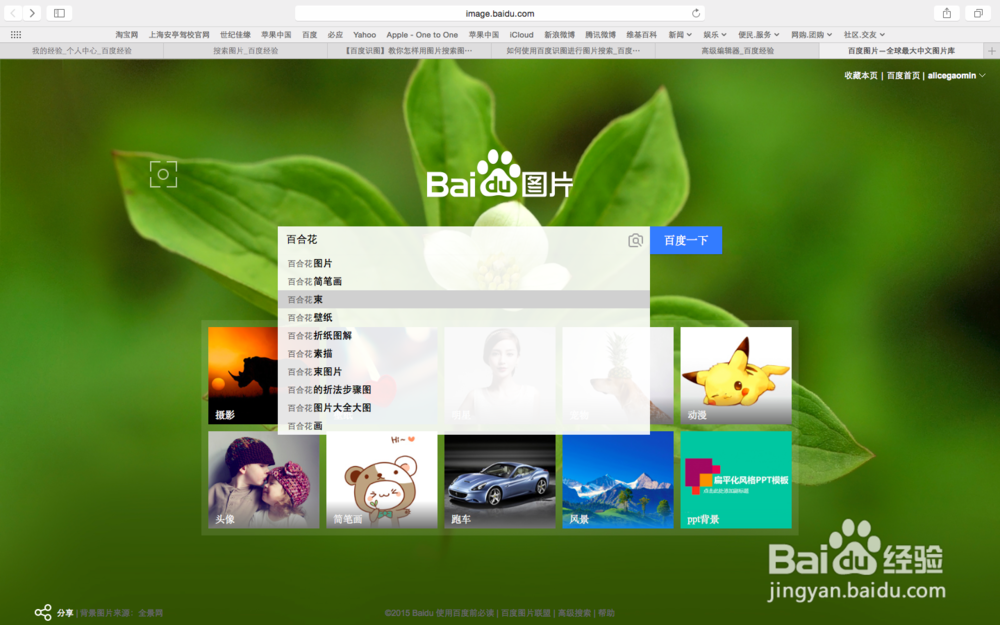
Task: Open the ppt背景 thumbnail
Action: click(736, 480)
